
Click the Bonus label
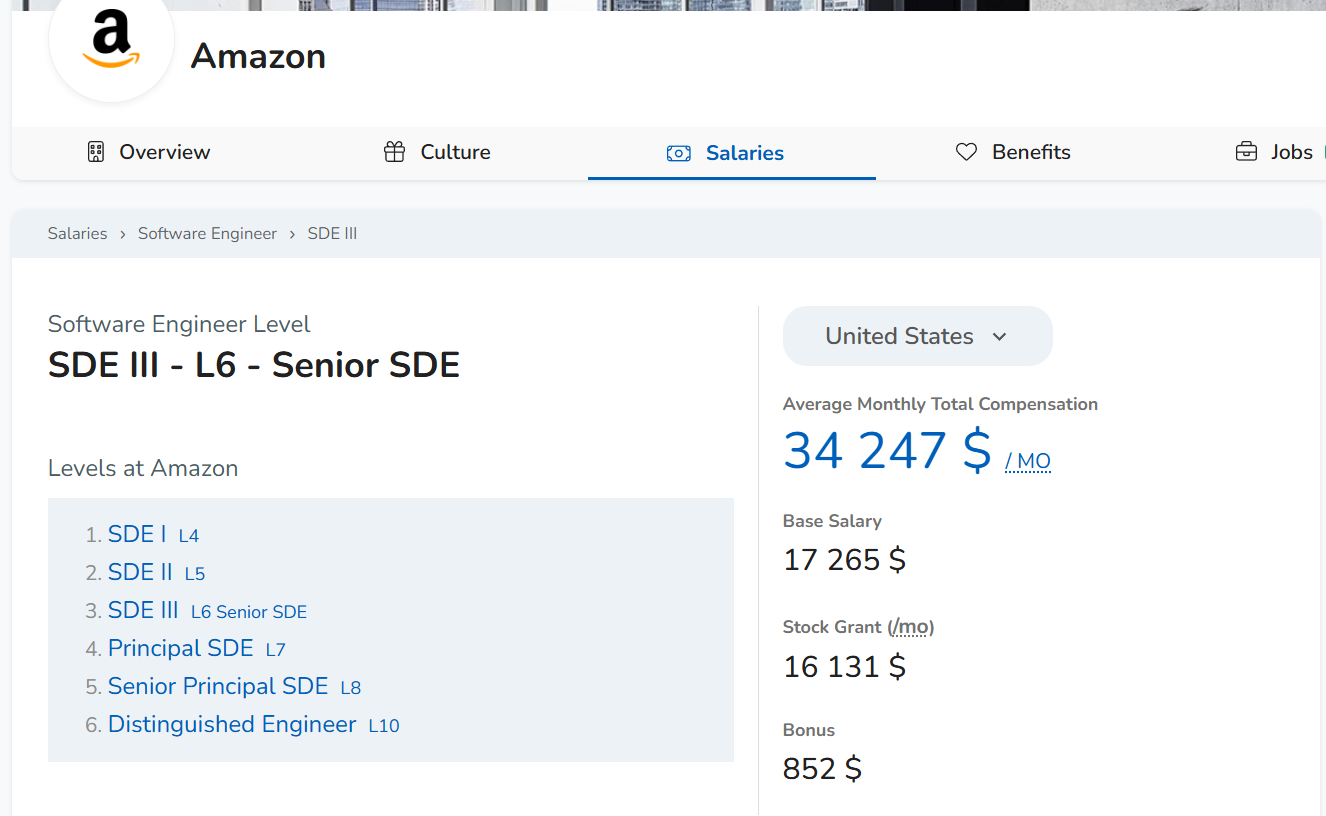pos(809,730)
